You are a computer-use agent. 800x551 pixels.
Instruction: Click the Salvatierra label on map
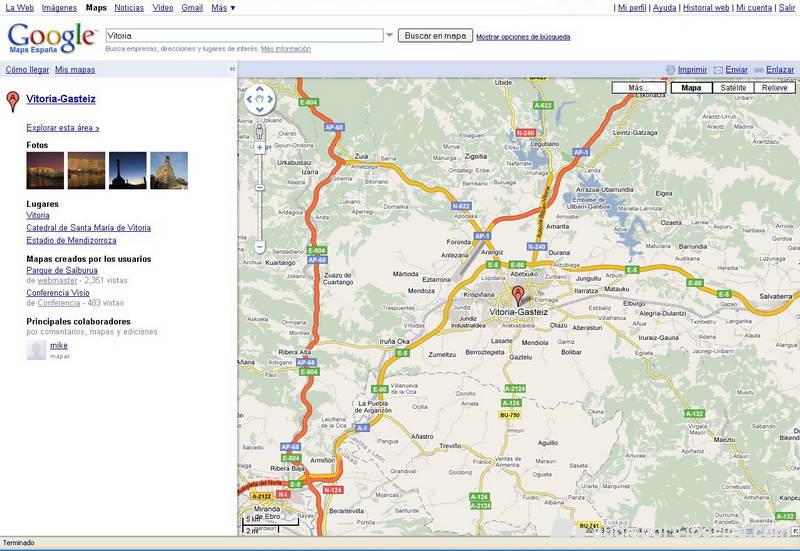pos(776,296)
